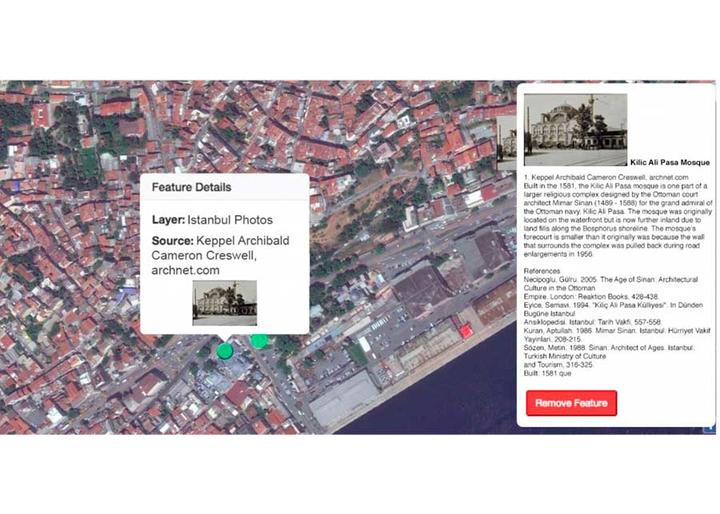Click the Kilic Ali Pasa Mosque title
Image resolution: width=720 pixels, height=514 pixels.
pyautogui.click(x=669, y=162)
